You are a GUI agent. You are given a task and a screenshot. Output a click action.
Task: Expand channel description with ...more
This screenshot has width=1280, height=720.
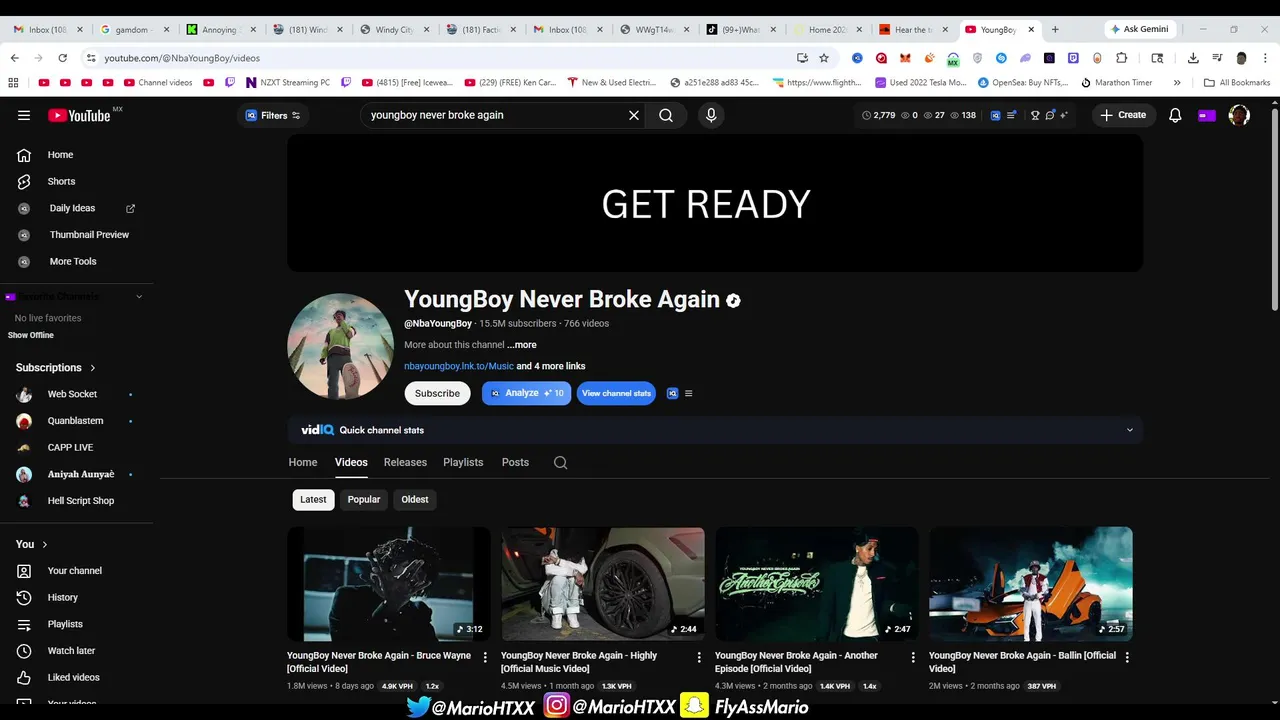click(x=522, y=345)
